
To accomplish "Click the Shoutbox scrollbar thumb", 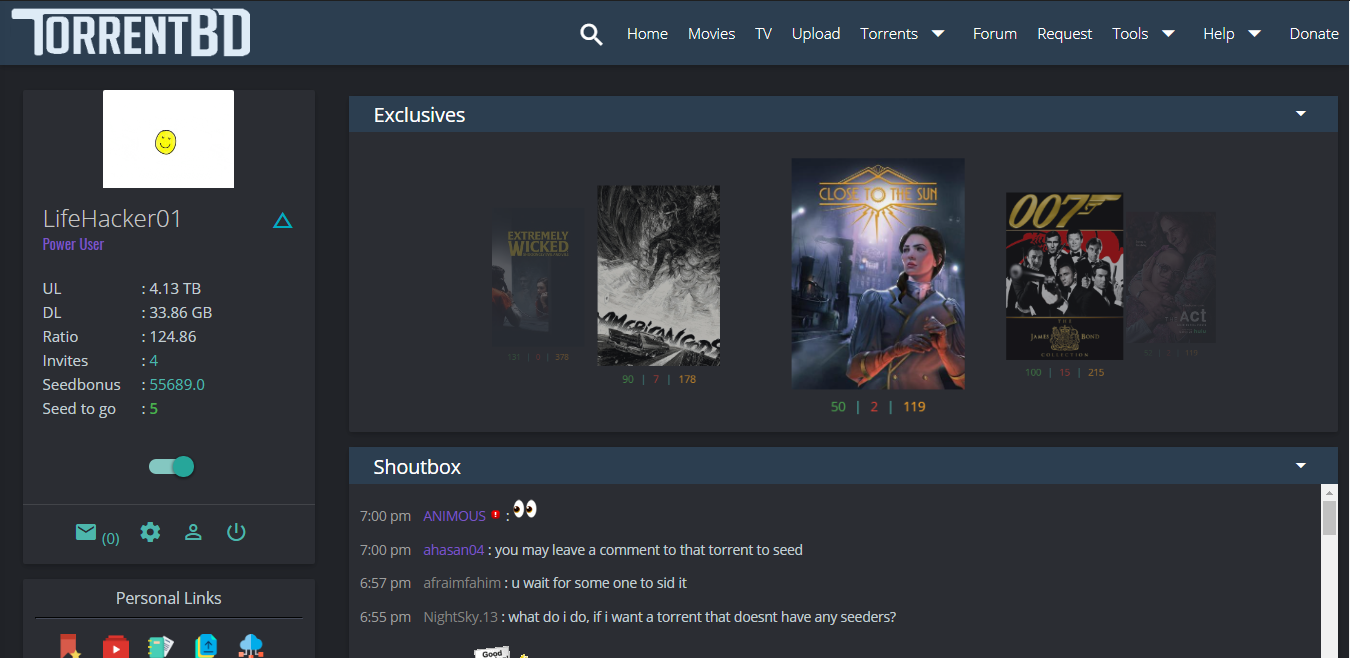I will (1329, 518).
